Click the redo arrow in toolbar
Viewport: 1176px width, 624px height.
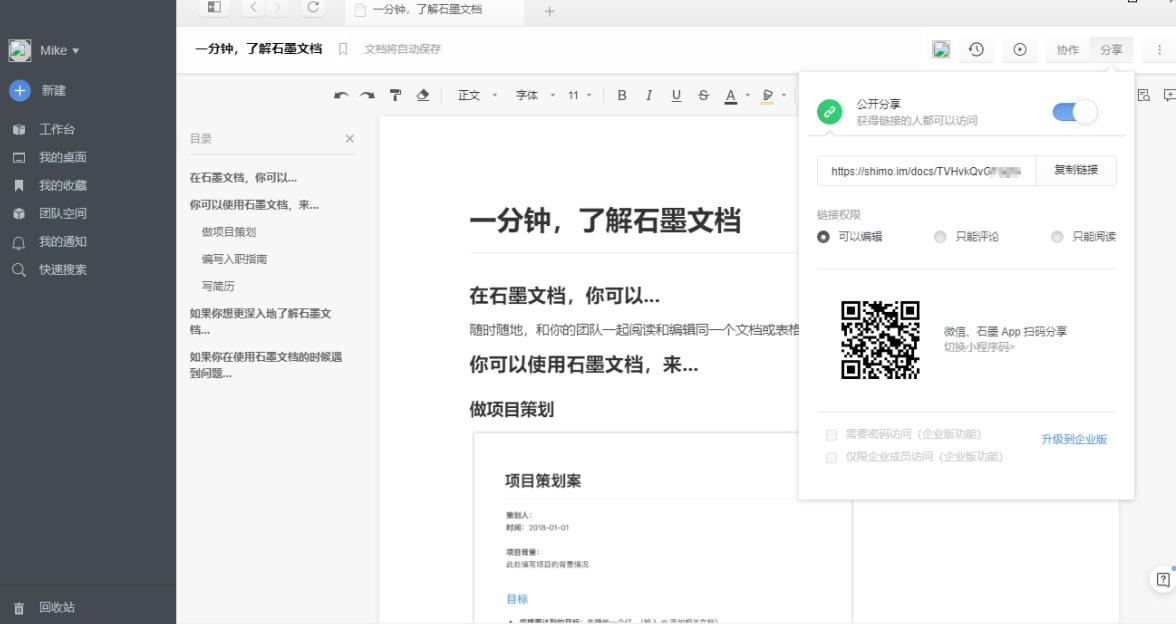(x=367, y=96)
